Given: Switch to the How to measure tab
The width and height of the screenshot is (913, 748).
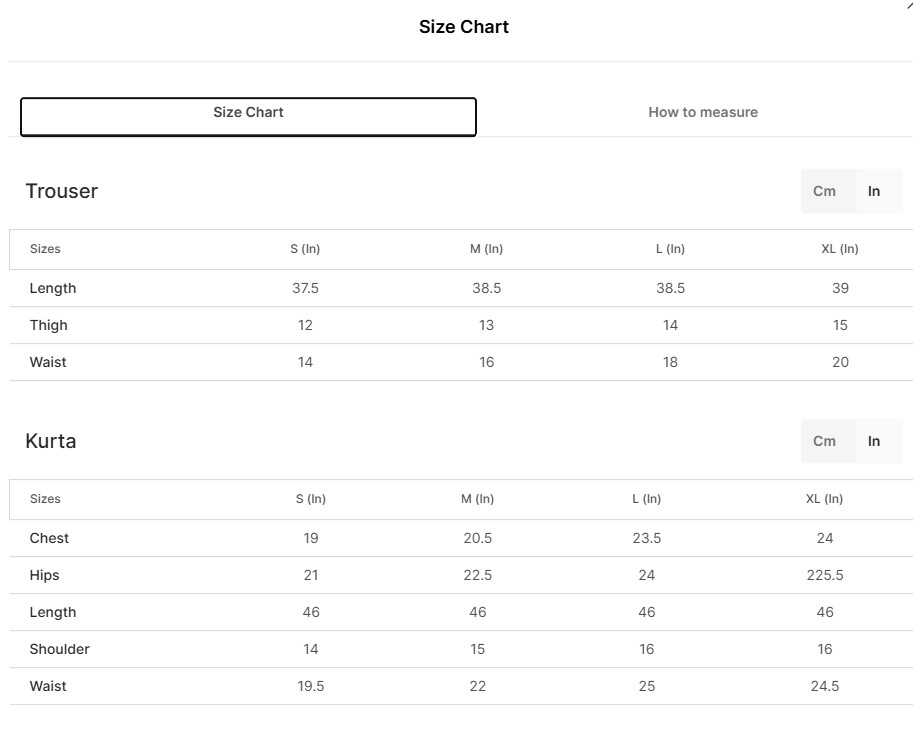Looking at the screenshot, I should coord(702,113).
